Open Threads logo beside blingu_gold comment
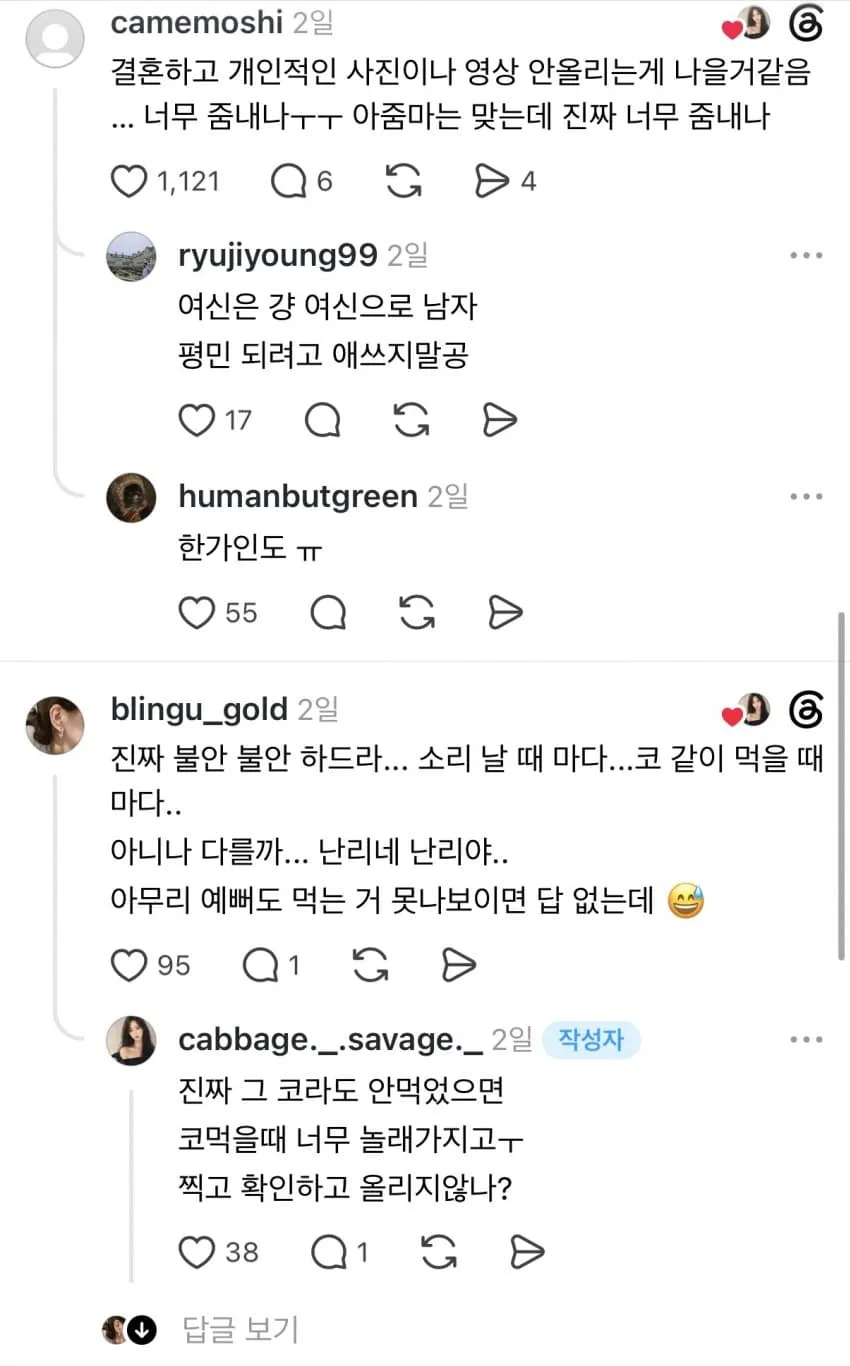The image size is (850, 1366). 805,711
